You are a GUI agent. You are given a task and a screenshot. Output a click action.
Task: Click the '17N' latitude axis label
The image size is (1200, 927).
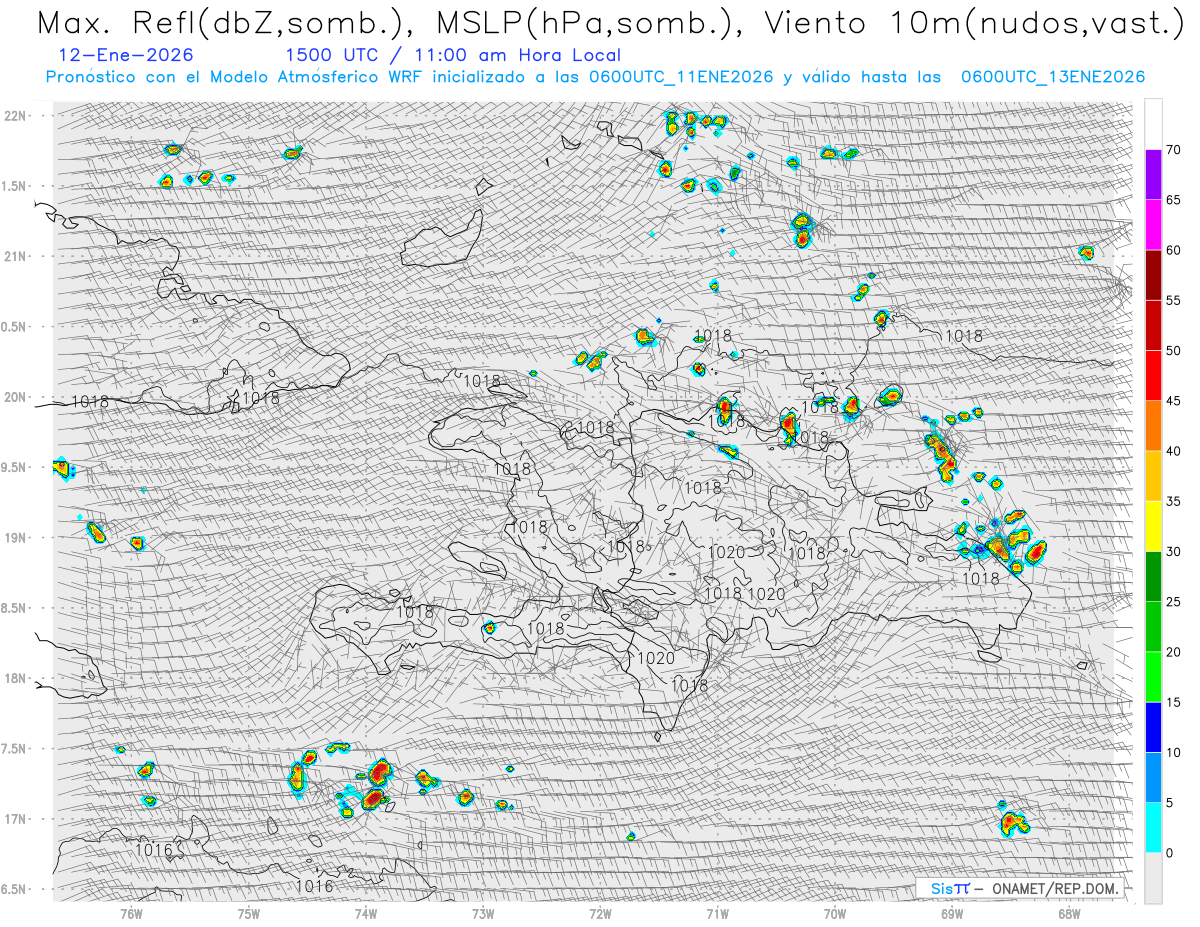[17, 819]
